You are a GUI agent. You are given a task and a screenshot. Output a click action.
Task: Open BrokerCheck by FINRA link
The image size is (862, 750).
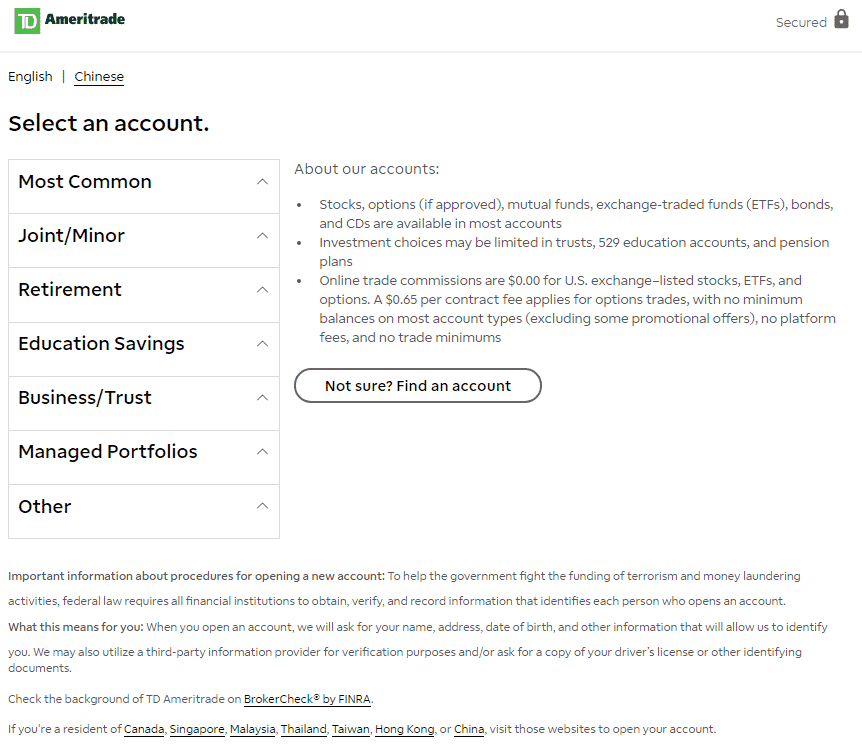coord(307,699)
